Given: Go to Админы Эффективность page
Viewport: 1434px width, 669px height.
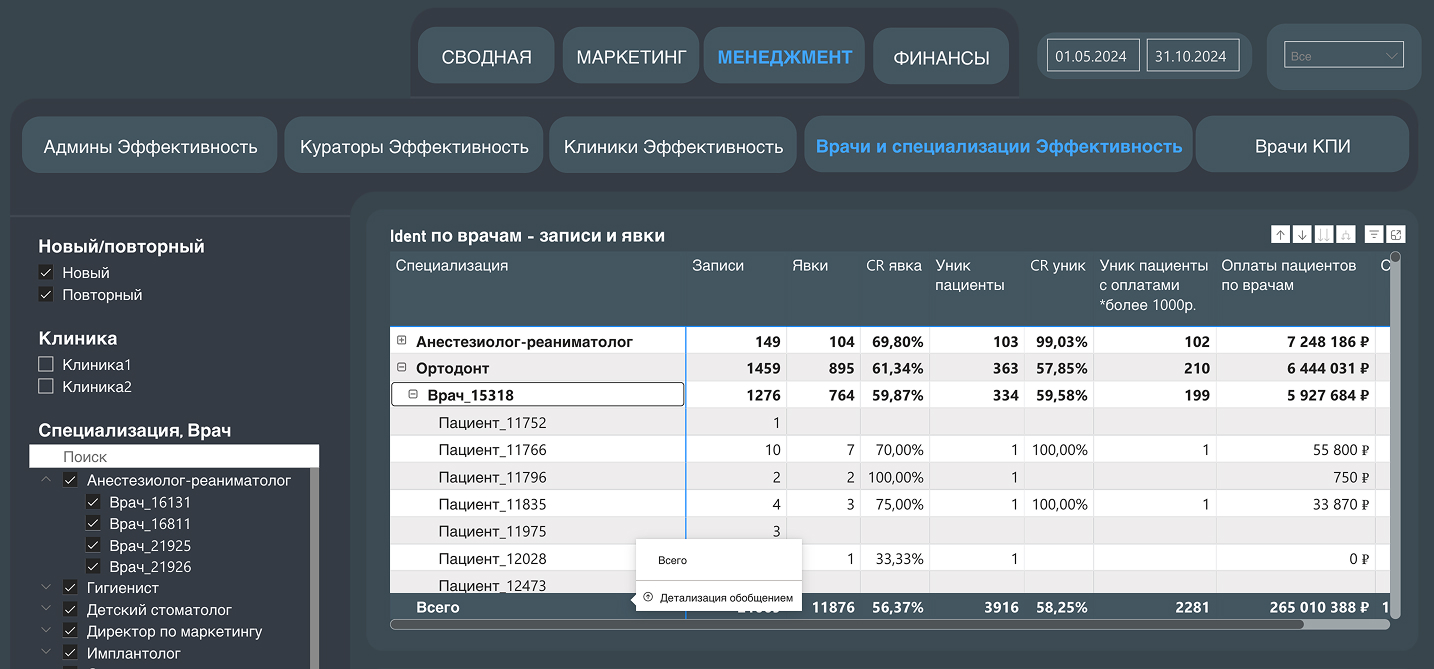Looking at the screenshot, I should (150, 147).
